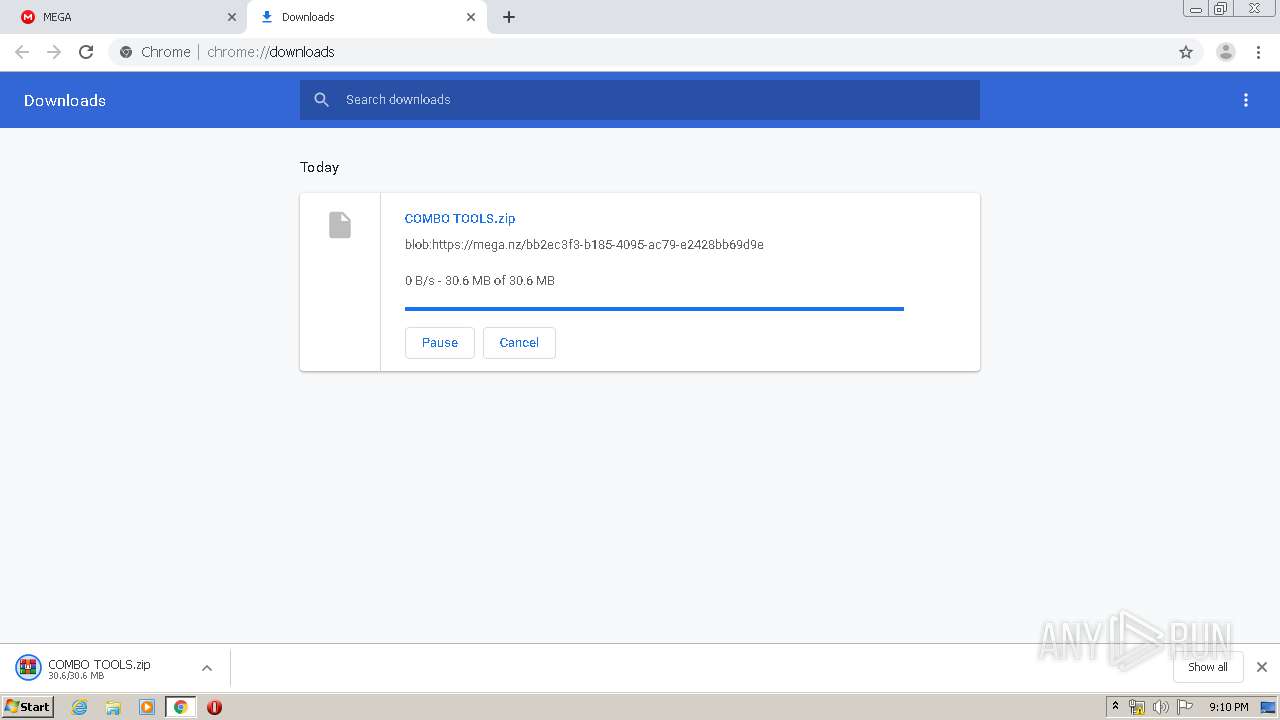Screen dimensions: 1280x720
Task: Minimize the Chrome window
Action: (x=1196, y=8)
